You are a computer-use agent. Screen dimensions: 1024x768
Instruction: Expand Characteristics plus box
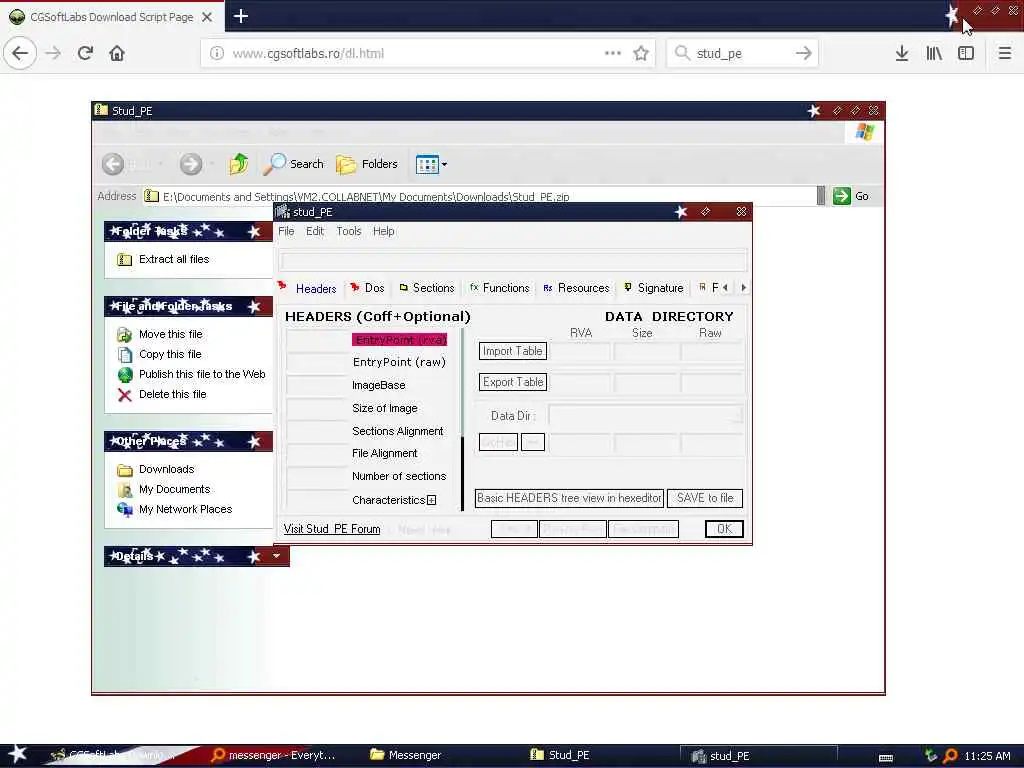432,500
